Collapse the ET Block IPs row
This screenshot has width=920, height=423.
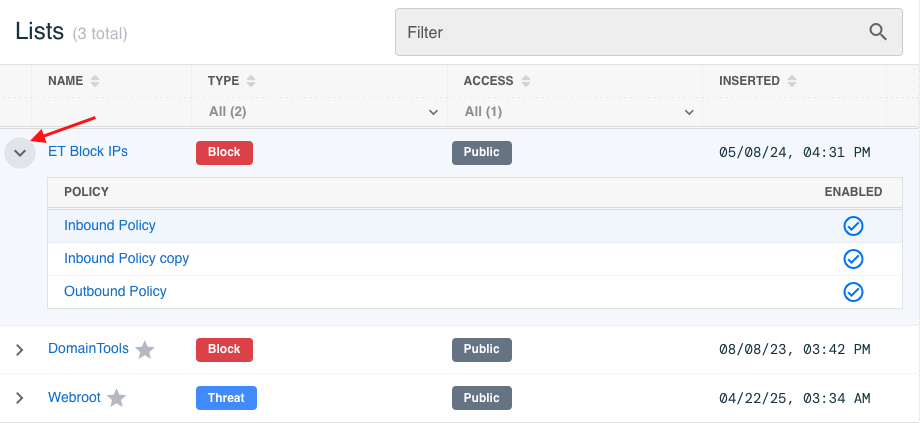point(20,153)
